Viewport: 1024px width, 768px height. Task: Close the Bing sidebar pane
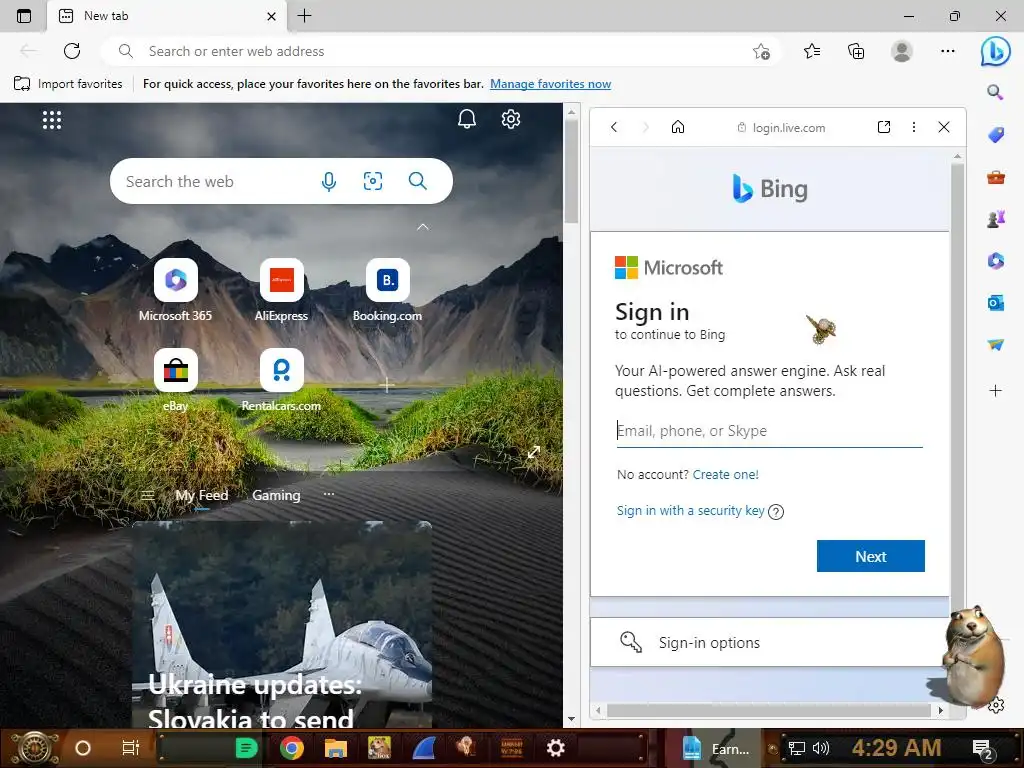[944, 127]
